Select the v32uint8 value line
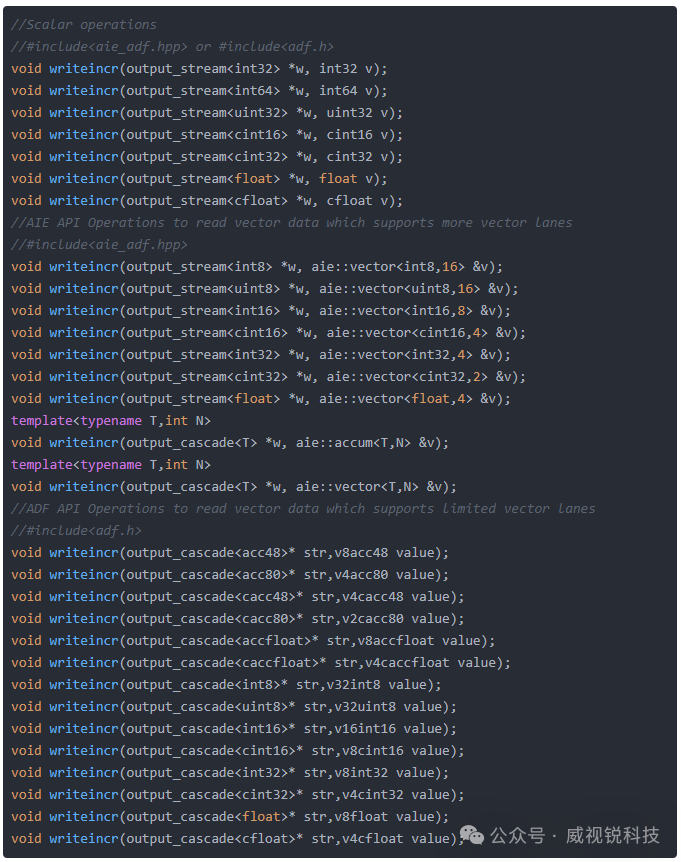Viewport: 681px width, 862px height. click(x=234, y=706)
